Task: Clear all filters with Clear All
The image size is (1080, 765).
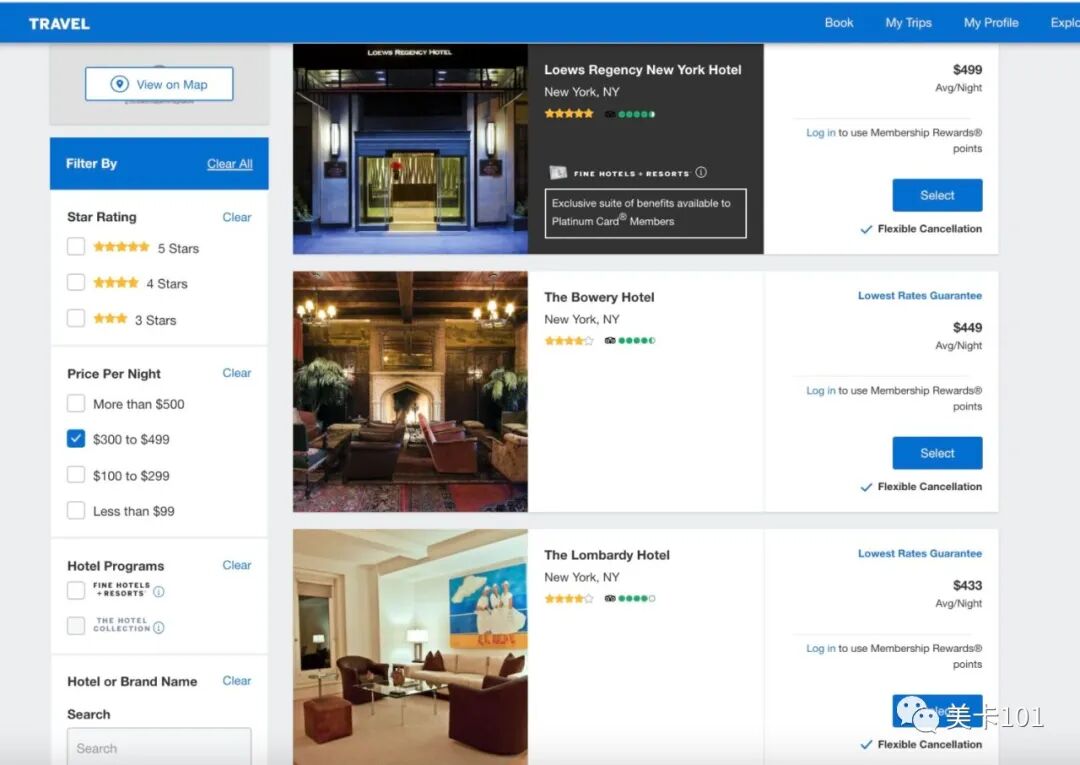Action: pyautogui.click(x=229, y=164)
